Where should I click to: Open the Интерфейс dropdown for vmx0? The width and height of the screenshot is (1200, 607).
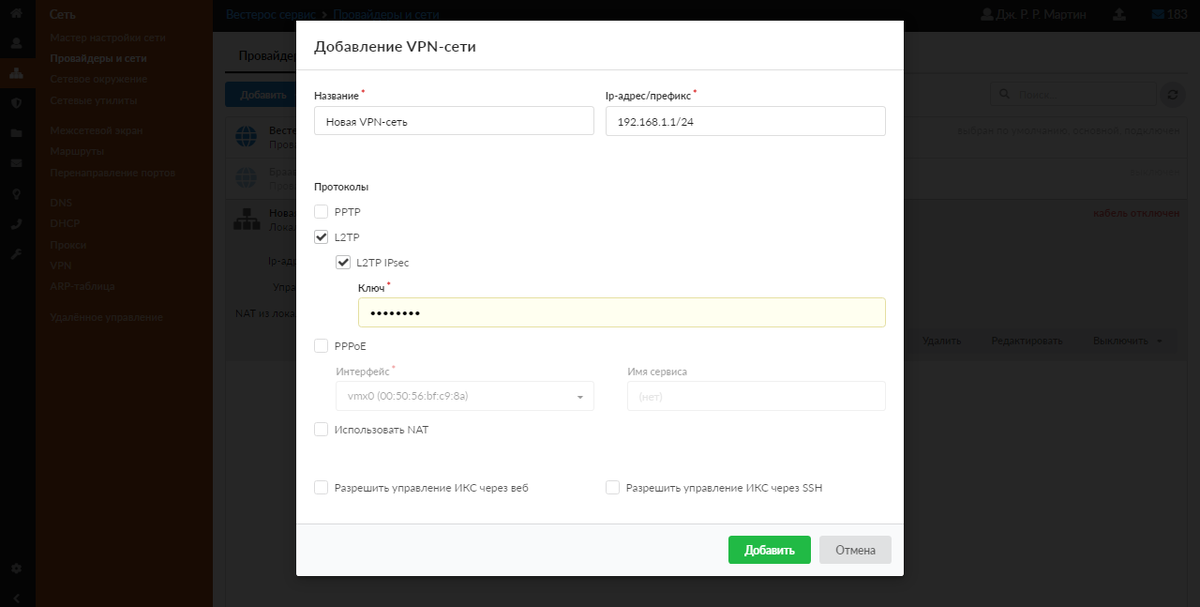pyautogui.click(x=578, y=396)
